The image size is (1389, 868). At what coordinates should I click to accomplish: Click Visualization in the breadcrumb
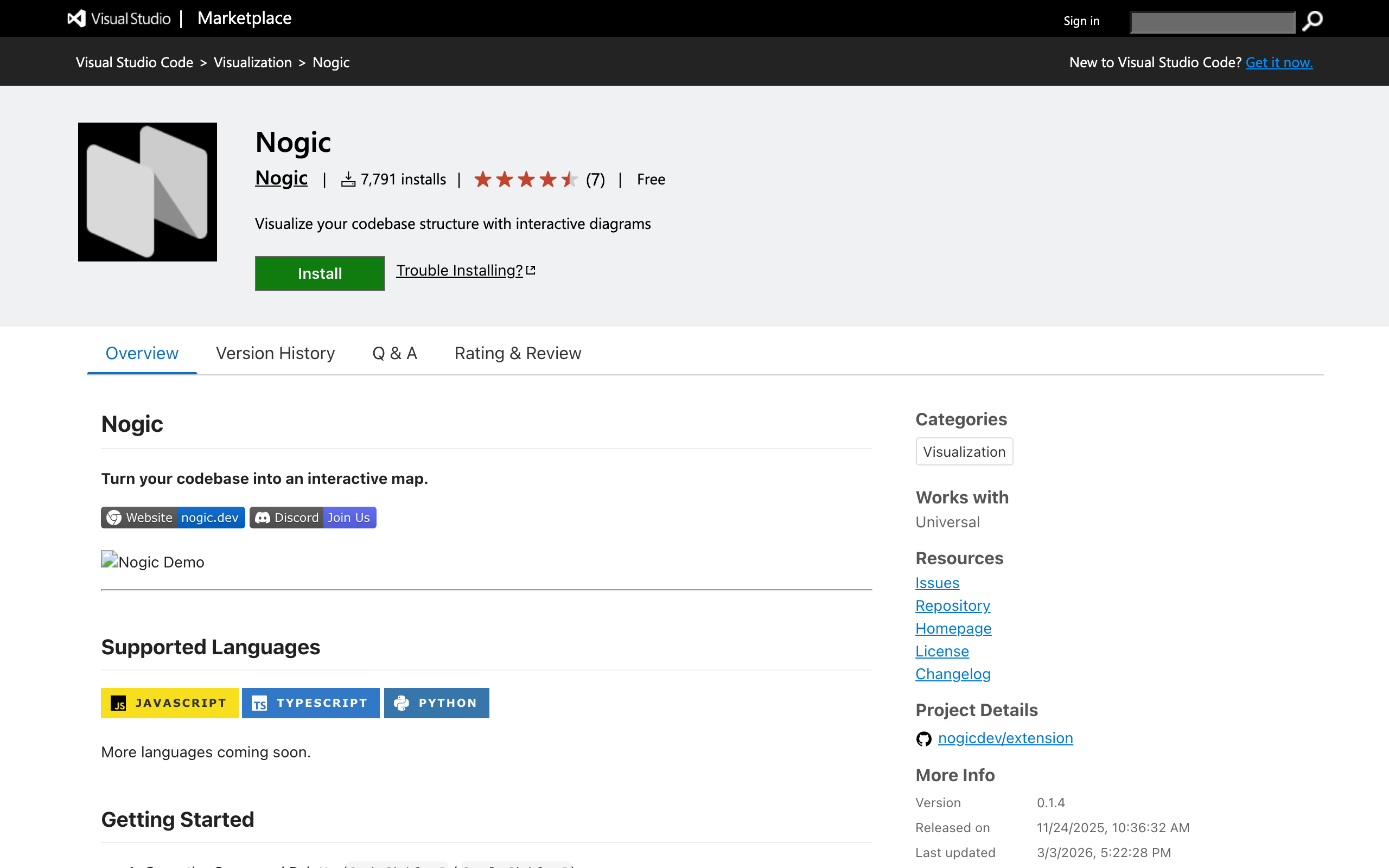252,62
